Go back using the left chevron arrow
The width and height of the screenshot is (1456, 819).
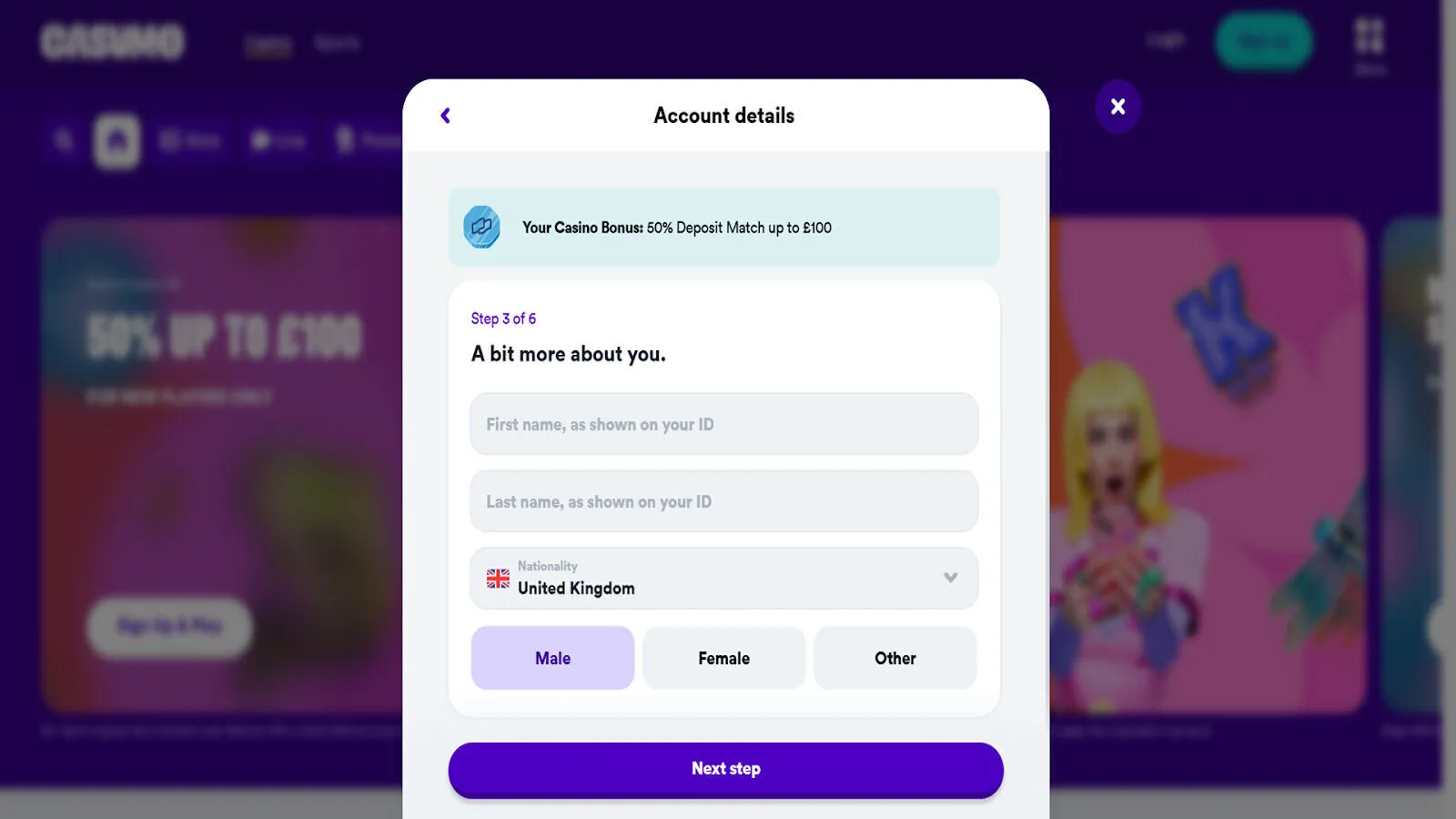445,116
